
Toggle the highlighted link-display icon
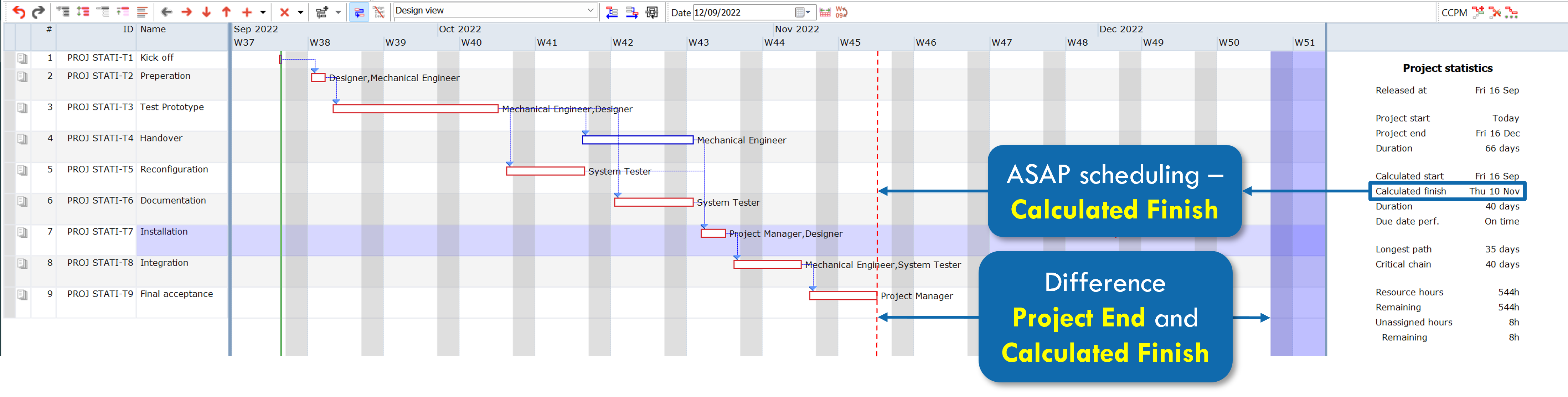click(359, 11)
